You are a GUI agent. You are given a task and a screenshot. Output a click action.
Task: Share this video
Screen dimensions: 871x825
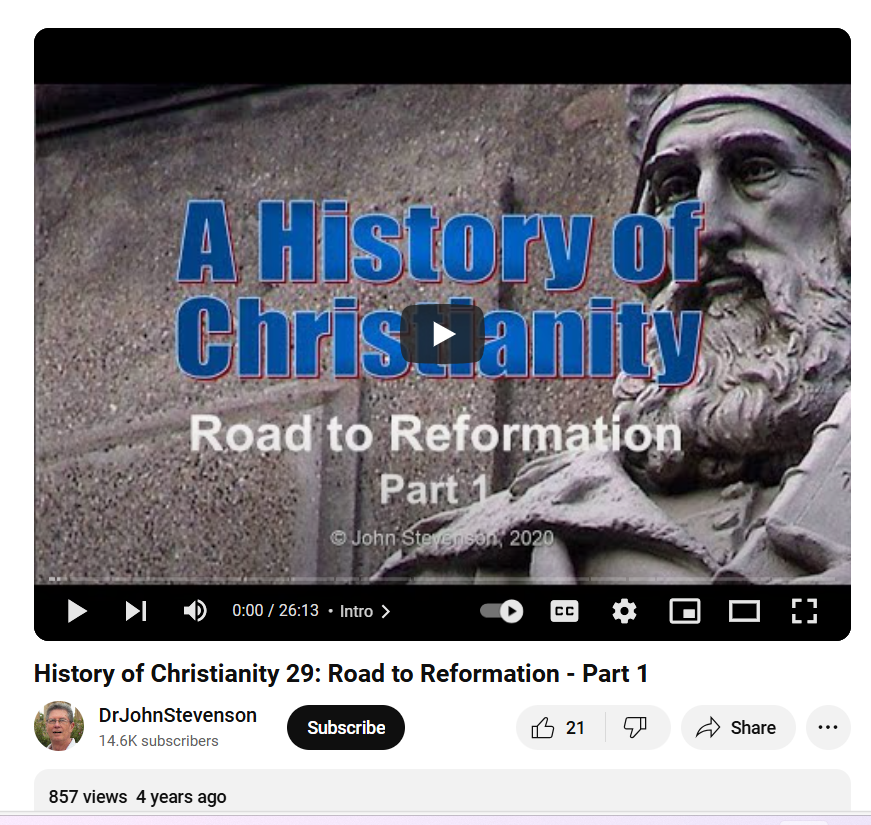pyautogui.click(x=738, y=728)
